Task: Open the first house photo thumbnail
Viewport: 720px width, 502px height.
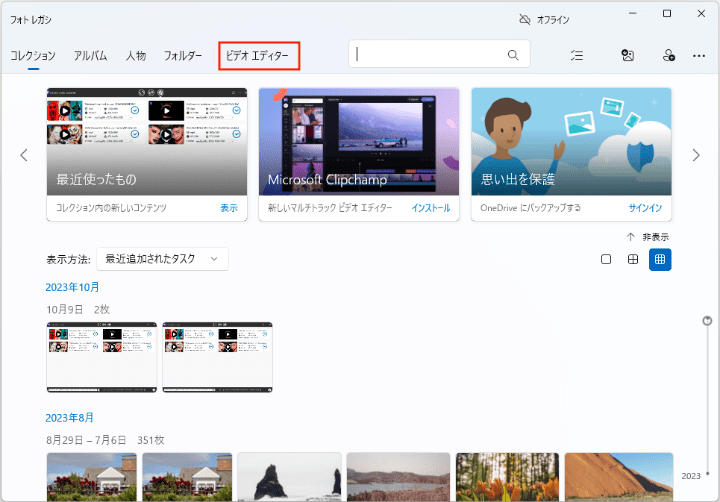Action: click(92, 477)
